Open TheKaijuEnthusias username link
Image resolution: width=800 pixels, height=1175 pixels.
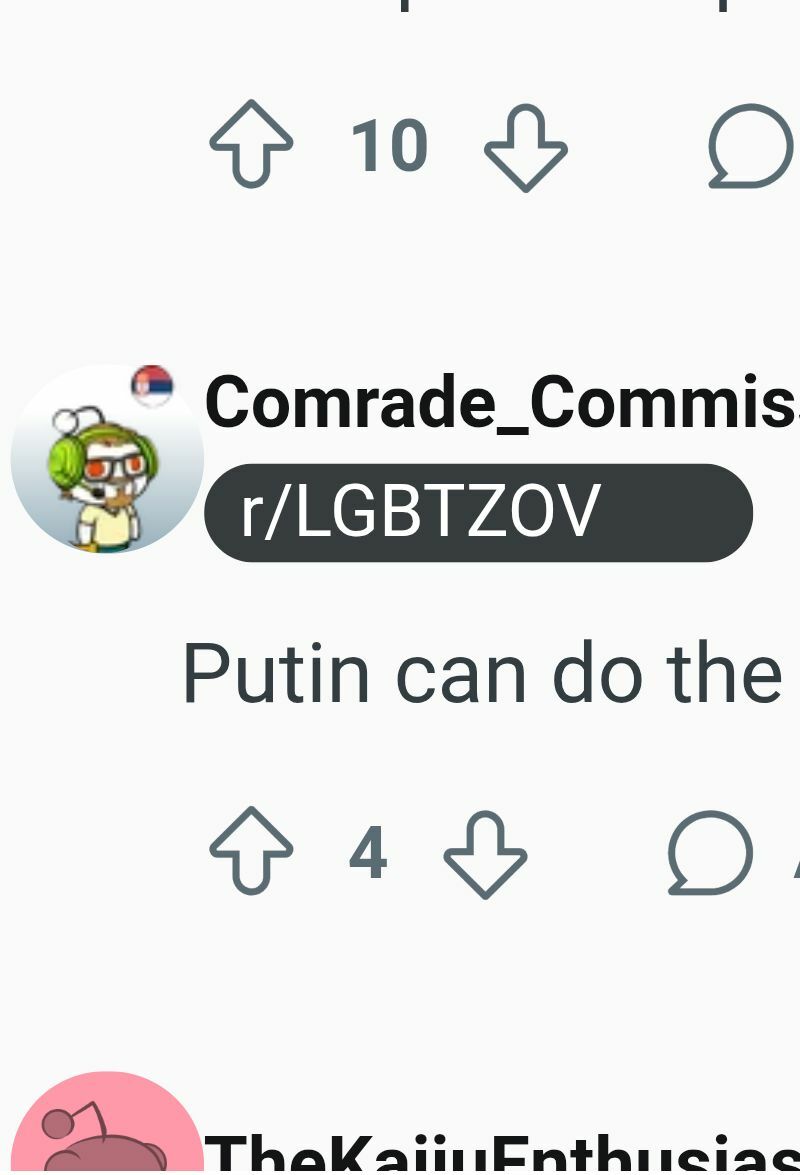[x=502, y=1154]
